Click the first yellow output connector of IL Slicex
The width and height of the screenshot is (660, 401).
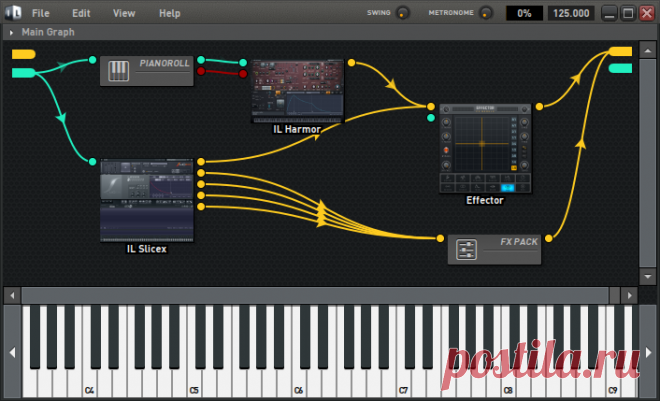(x=201, y=162)
